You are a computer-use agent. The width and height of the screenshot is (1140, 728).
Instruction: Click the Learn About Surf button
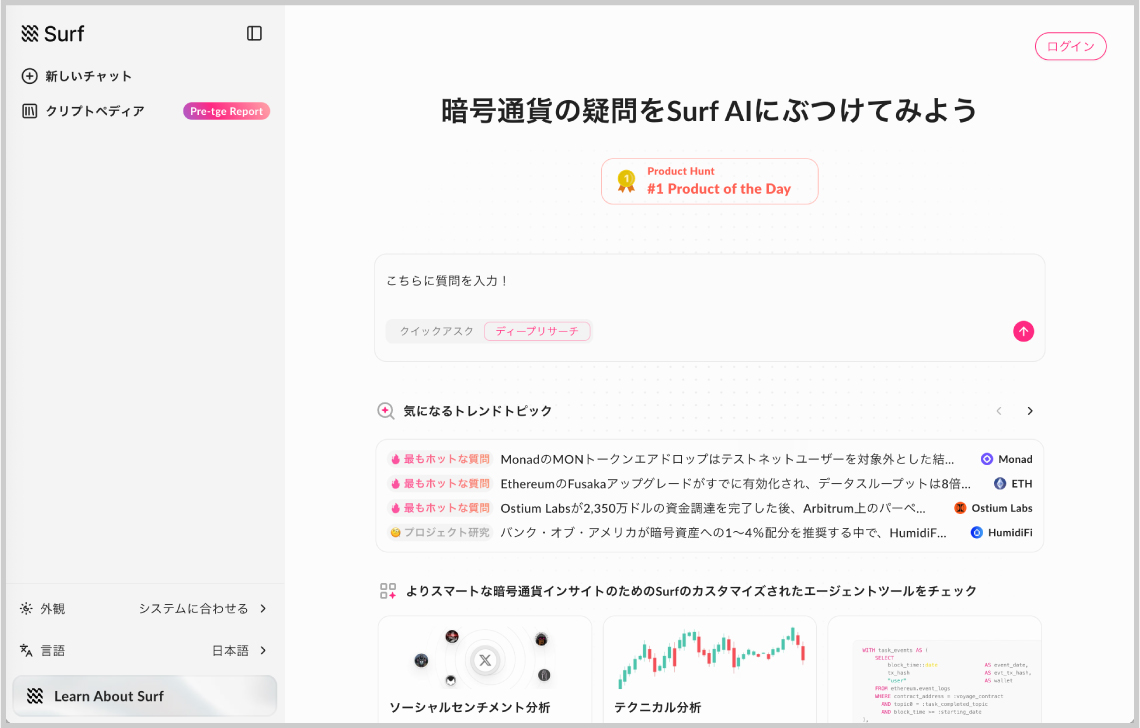point(145,696)
